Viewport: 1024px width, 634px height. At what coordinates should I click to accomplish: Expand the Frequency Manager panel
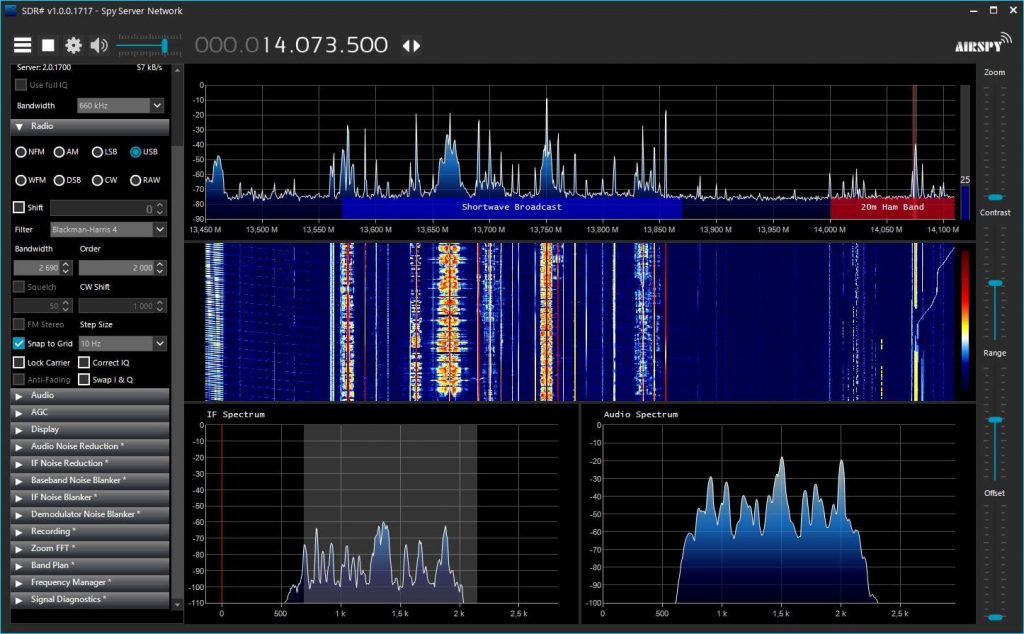(62, 582)
